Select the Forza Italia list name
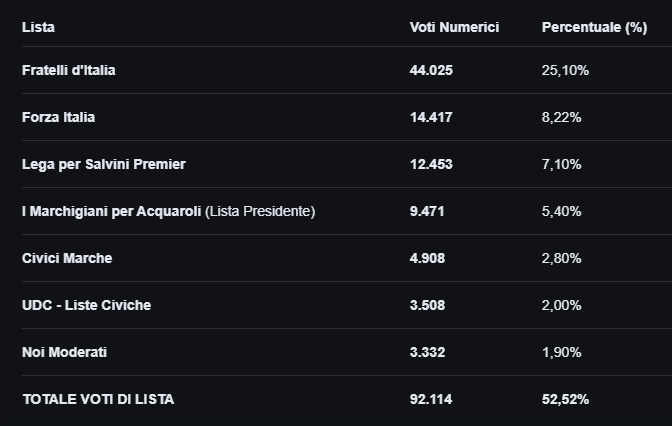The width and height of the screenshot is (672, 426). 59,117
